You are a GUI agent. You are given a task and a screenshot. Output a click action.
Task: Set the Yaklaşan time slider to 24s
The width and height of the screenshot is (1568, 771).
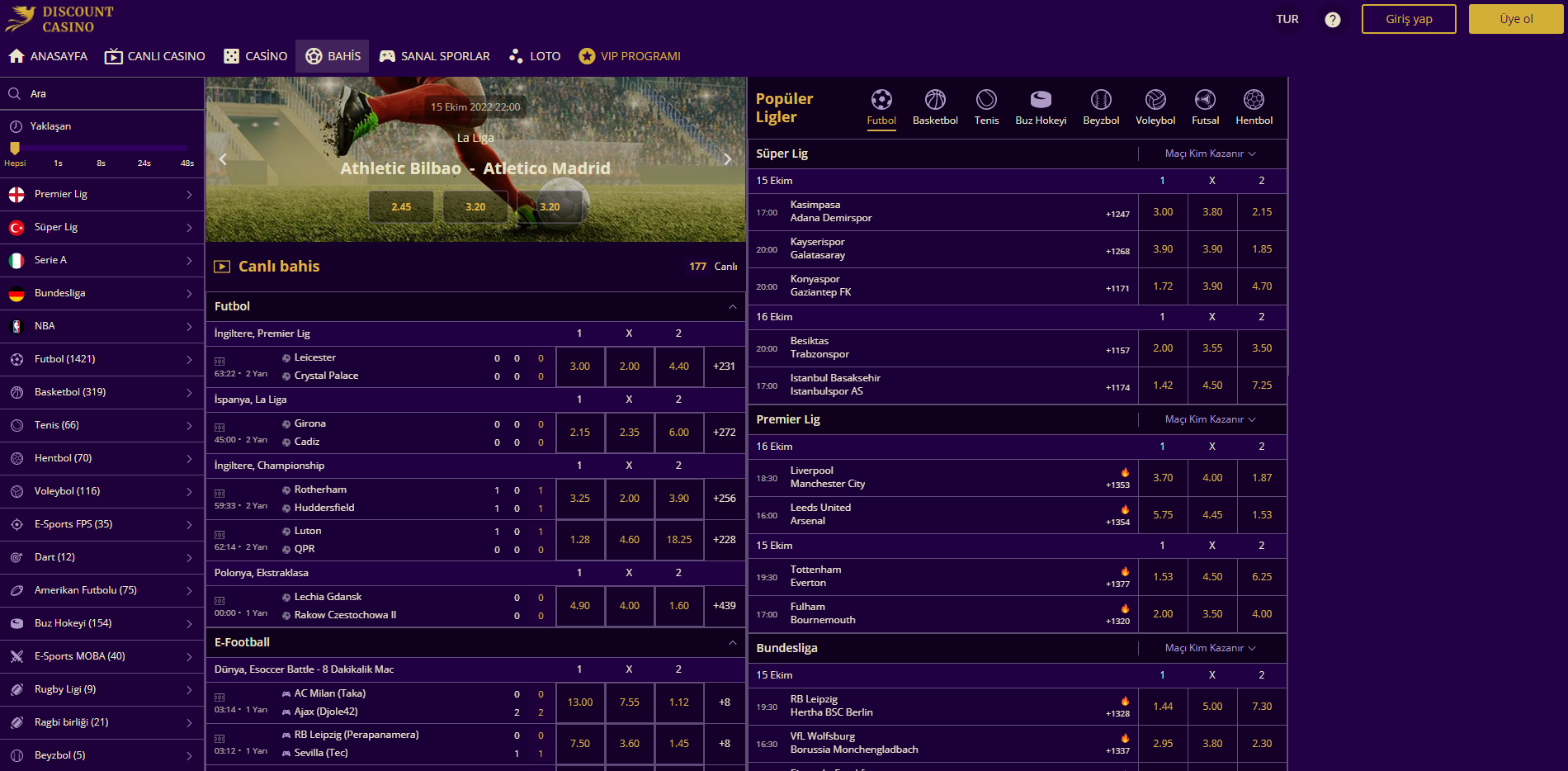[x=144, y=163]
